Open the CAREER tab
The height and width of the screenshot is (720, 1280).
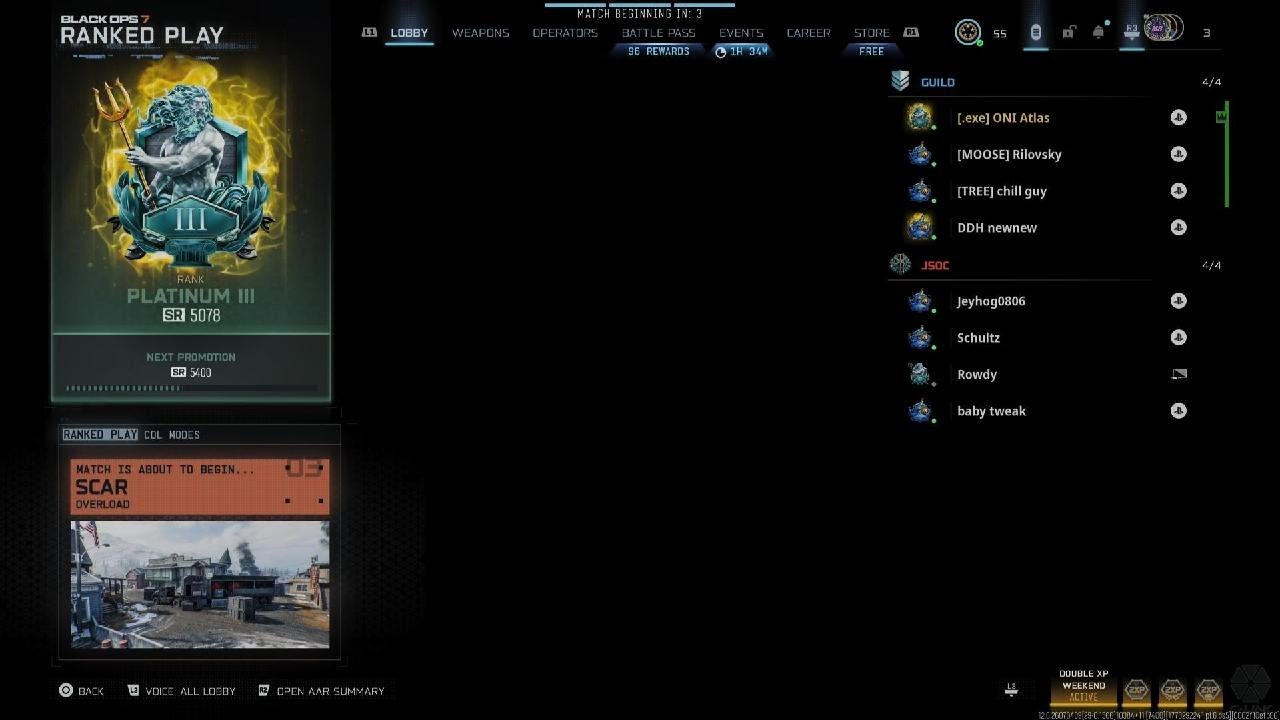pos(808,33)
